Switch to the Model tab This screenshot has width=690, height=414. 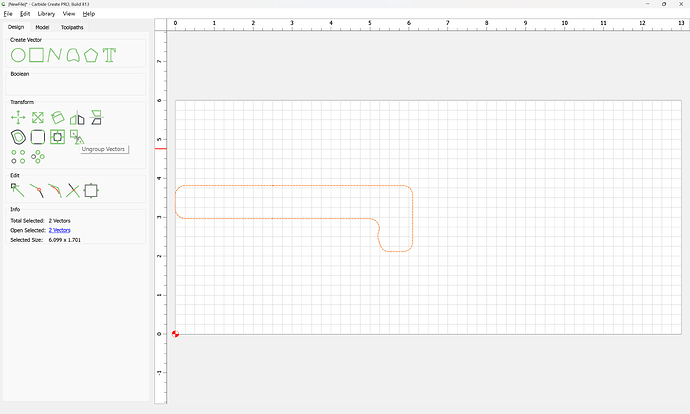pos(42,27)
